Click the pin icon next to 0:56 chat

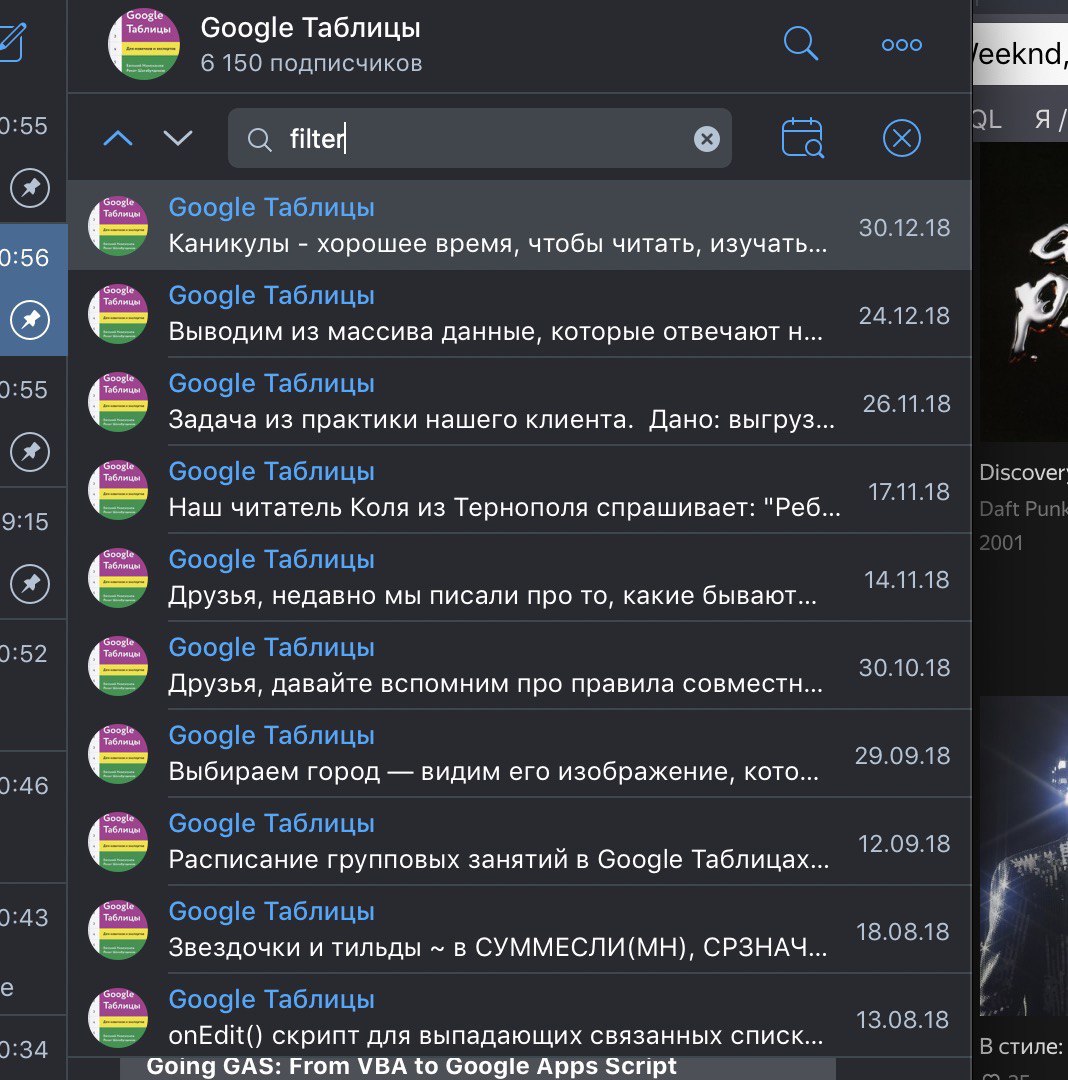click(30, 320)
